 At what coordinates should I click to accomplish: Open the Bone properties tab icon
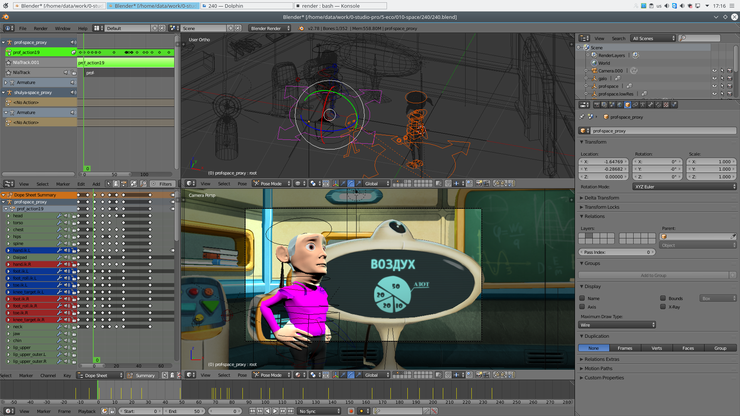tap(650, 105)
